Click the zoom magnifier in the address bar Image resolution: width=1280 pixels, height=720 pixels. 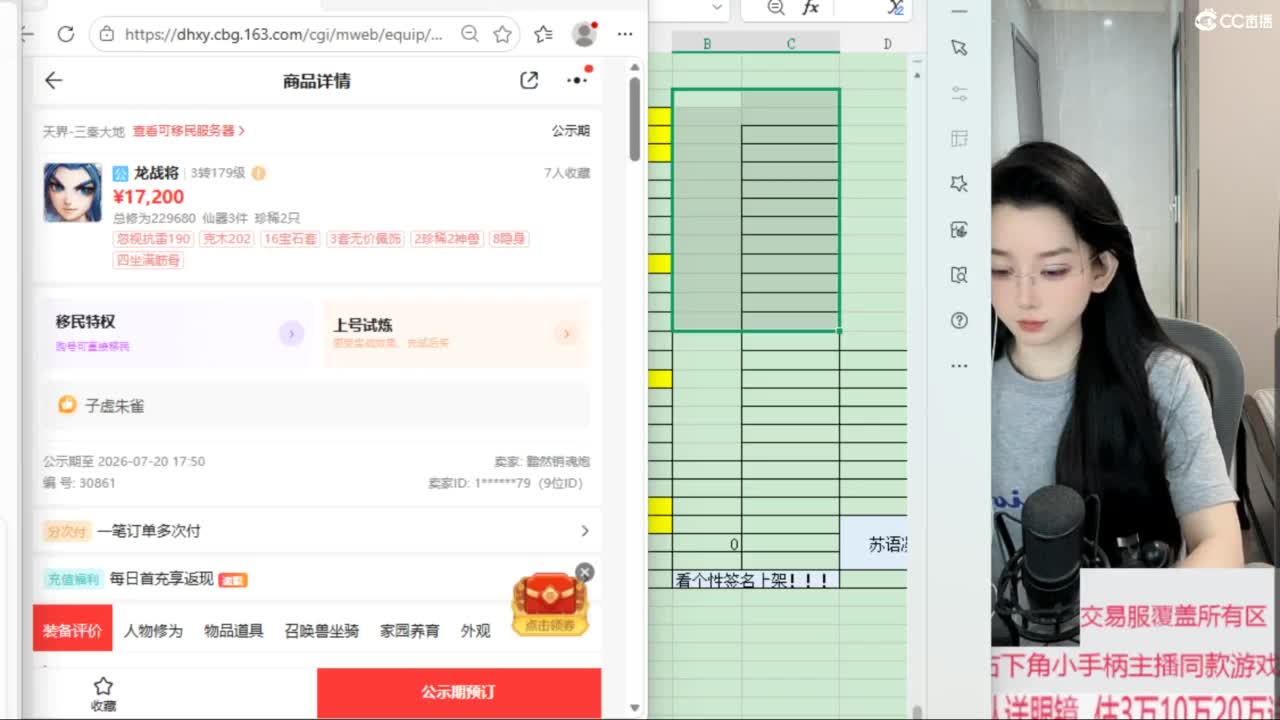[x=469, y=34]
